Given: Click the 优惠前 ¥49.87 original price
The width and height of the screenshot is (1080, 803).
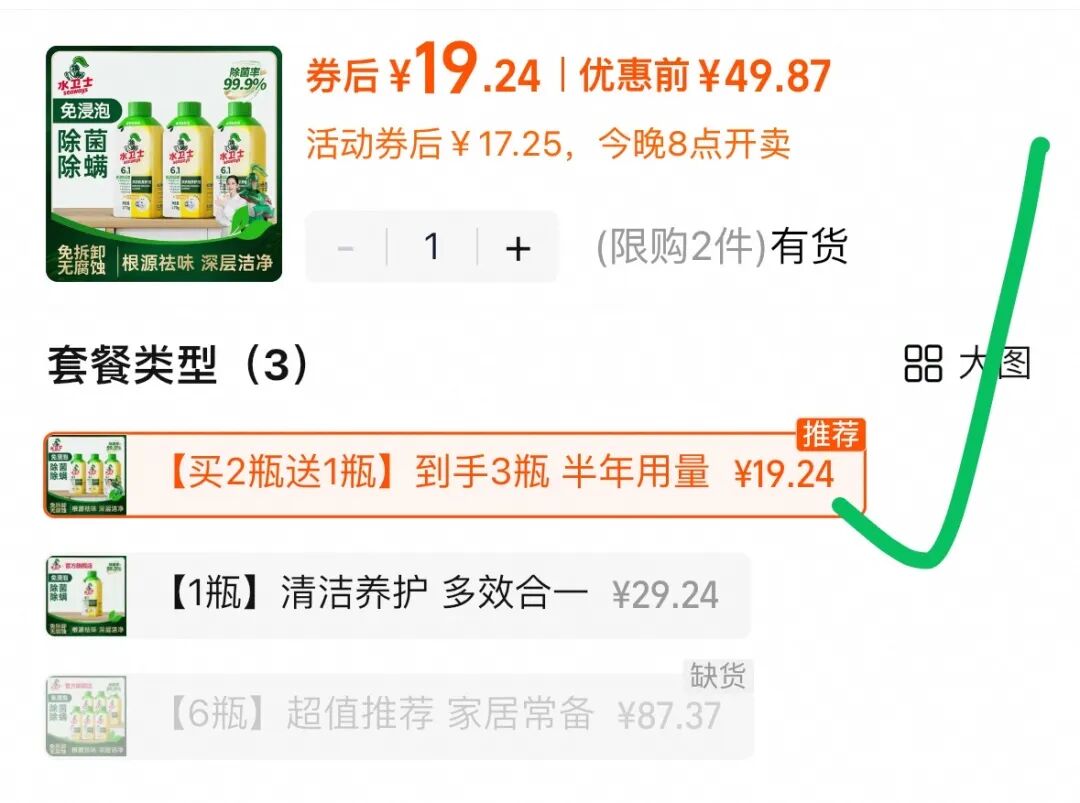Looking at the screenshot, I should [705, 76].
